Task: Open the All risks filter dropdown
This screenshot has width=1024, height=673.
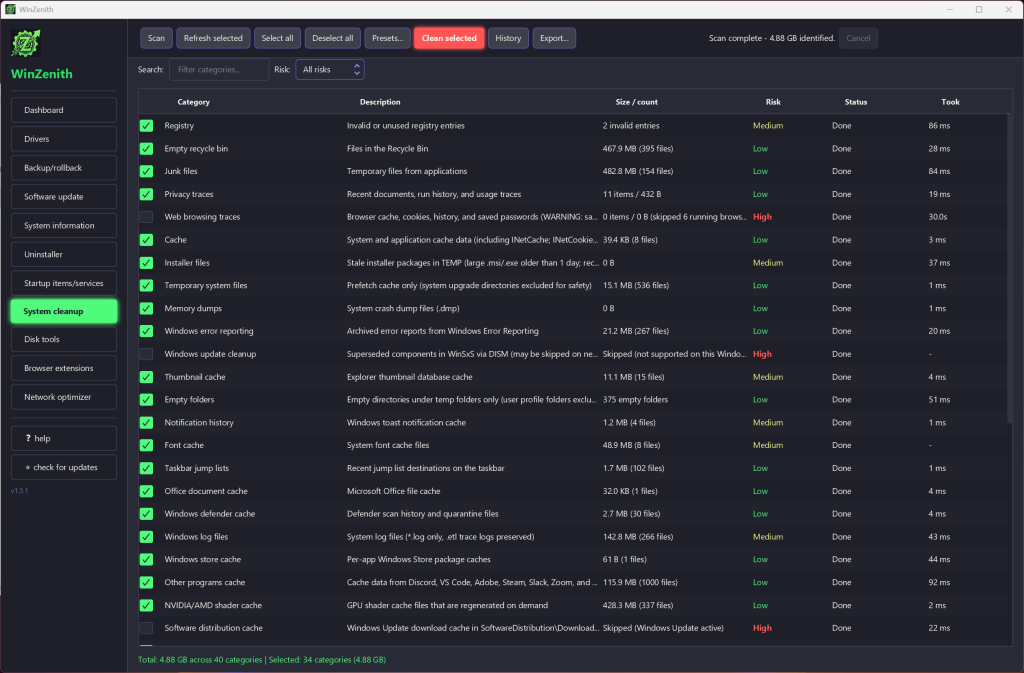Action: tap(330, 69)
